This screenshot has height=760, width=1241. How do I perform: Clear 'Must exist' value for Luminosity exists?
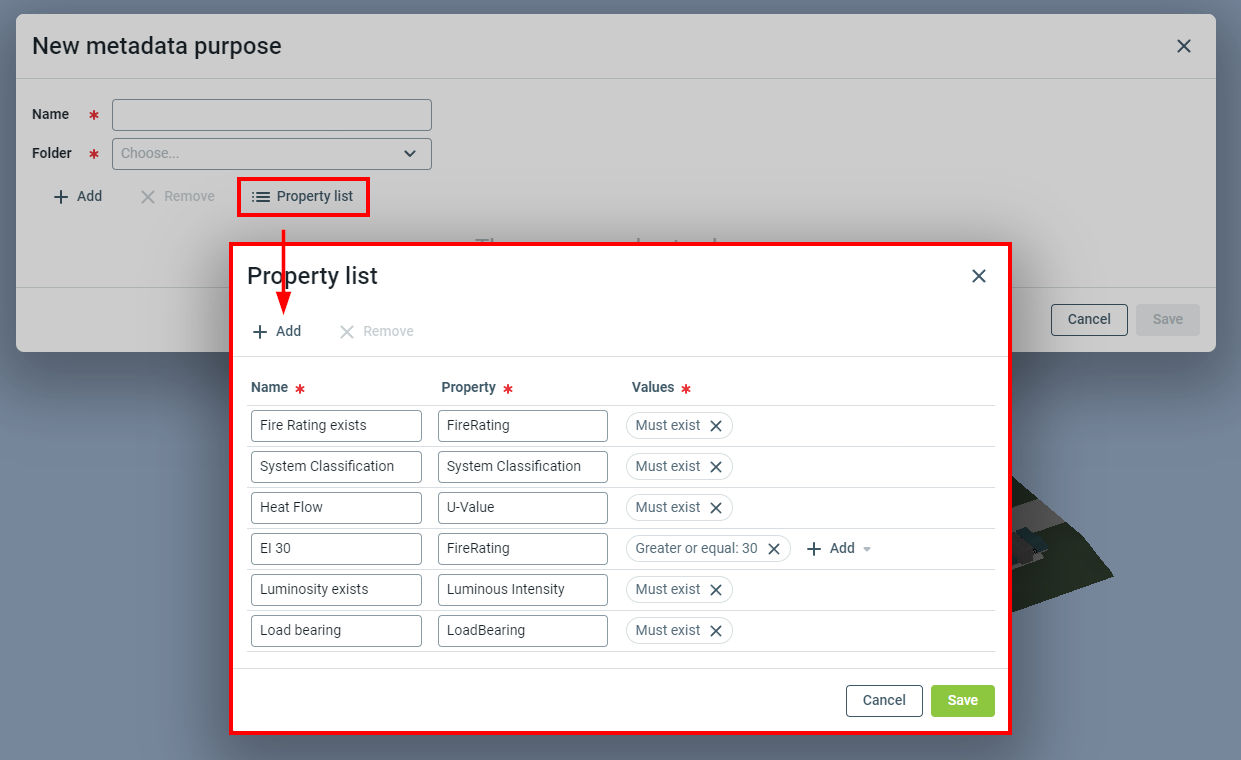pyautogui.click(x=716, y=590)
